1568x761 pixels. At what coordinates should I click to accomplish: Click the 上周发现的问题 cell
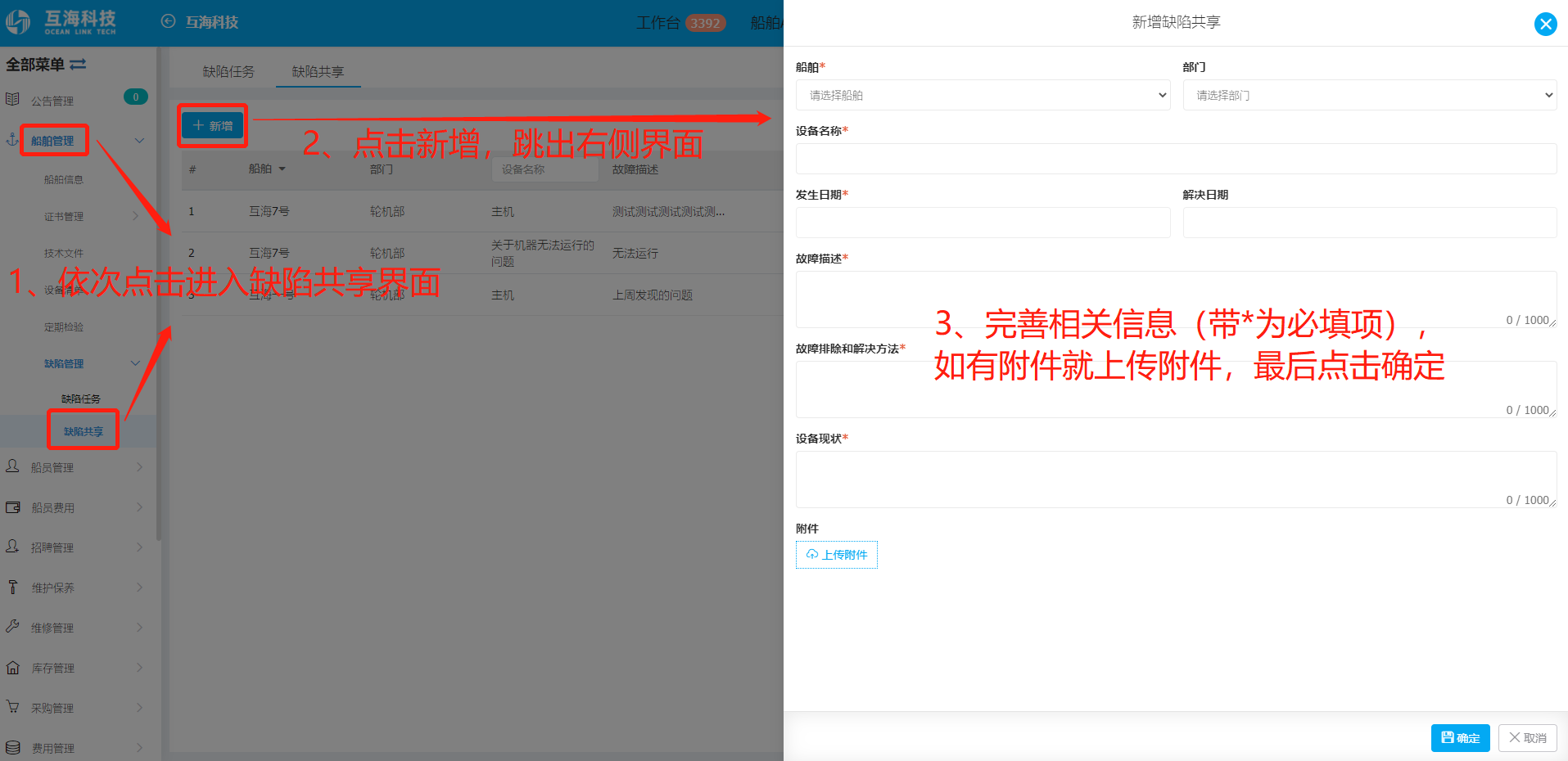pyautogui.click(x=653, y=295)
